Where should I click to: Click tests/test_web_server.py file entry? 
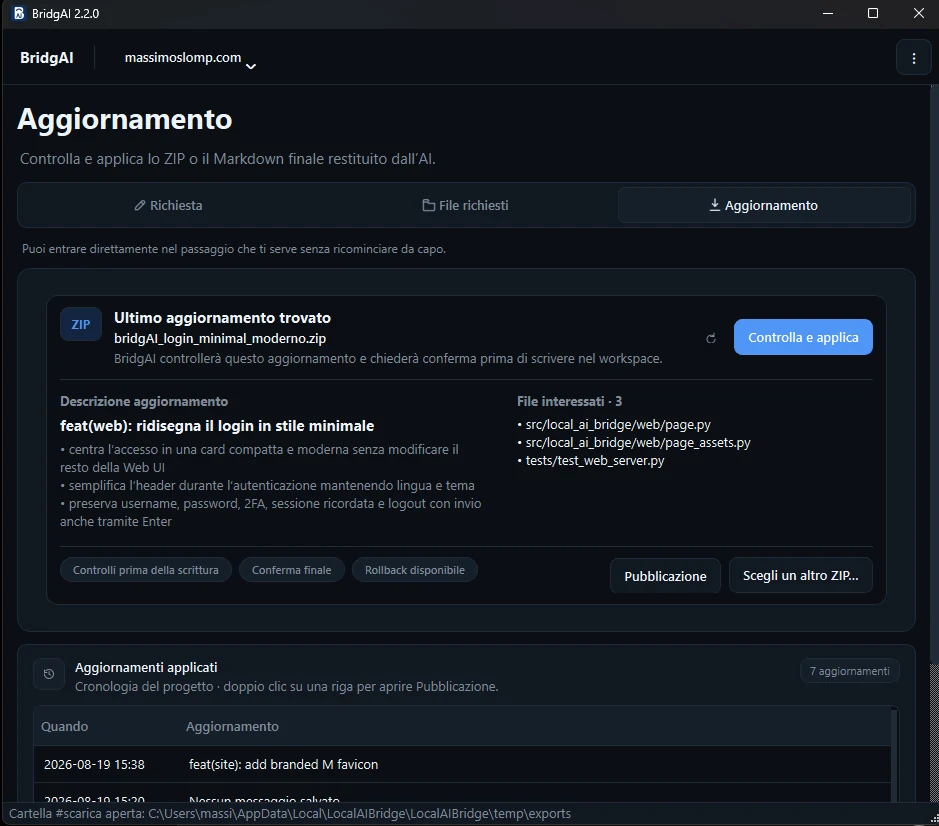coord(594,461)
